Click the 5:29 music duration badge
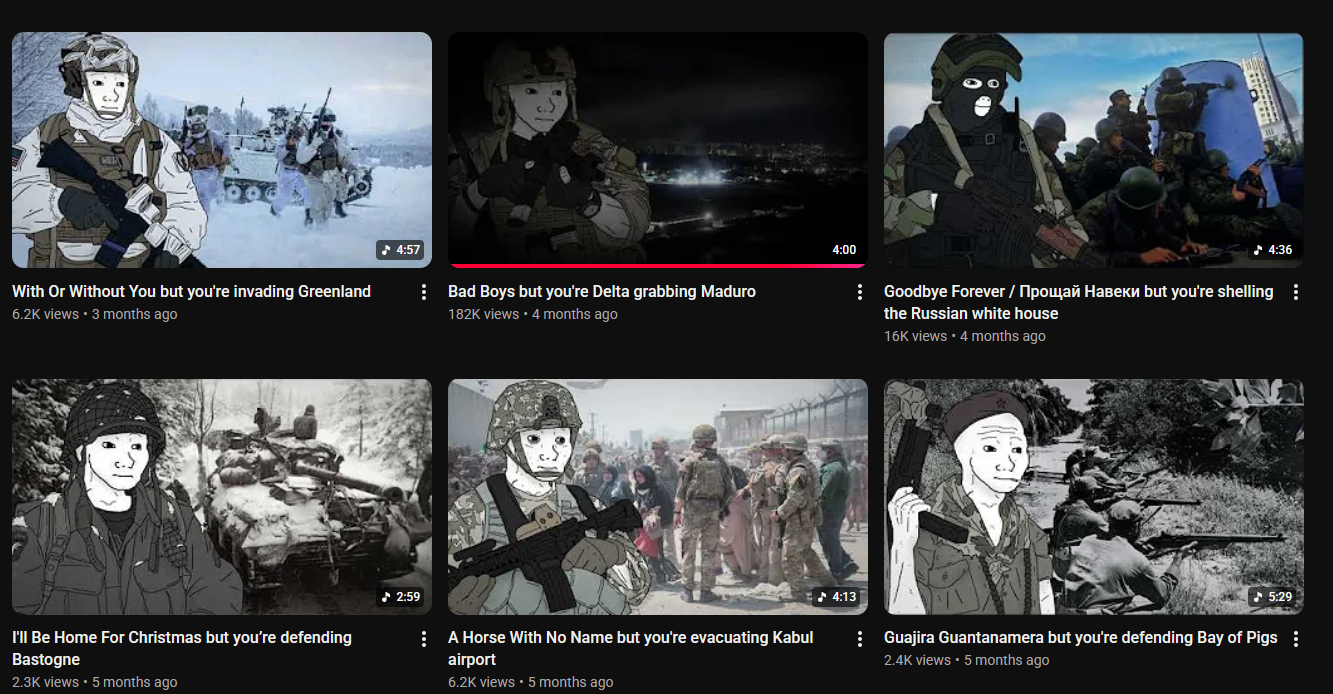1333x694 pixels. [x=1272, y=596]
